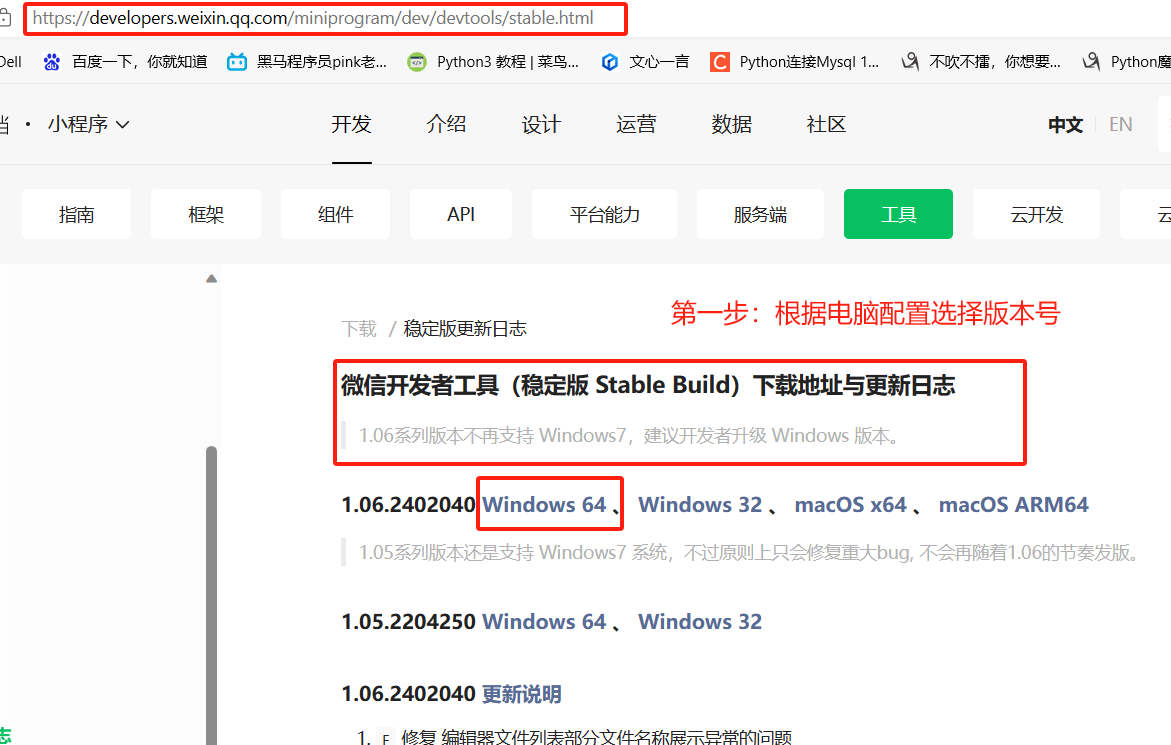The width and height of the screenshot is (1171, 745).
Task: Open the 1.06.2402040 更新说明 link
Action: (x=521, y=693)
